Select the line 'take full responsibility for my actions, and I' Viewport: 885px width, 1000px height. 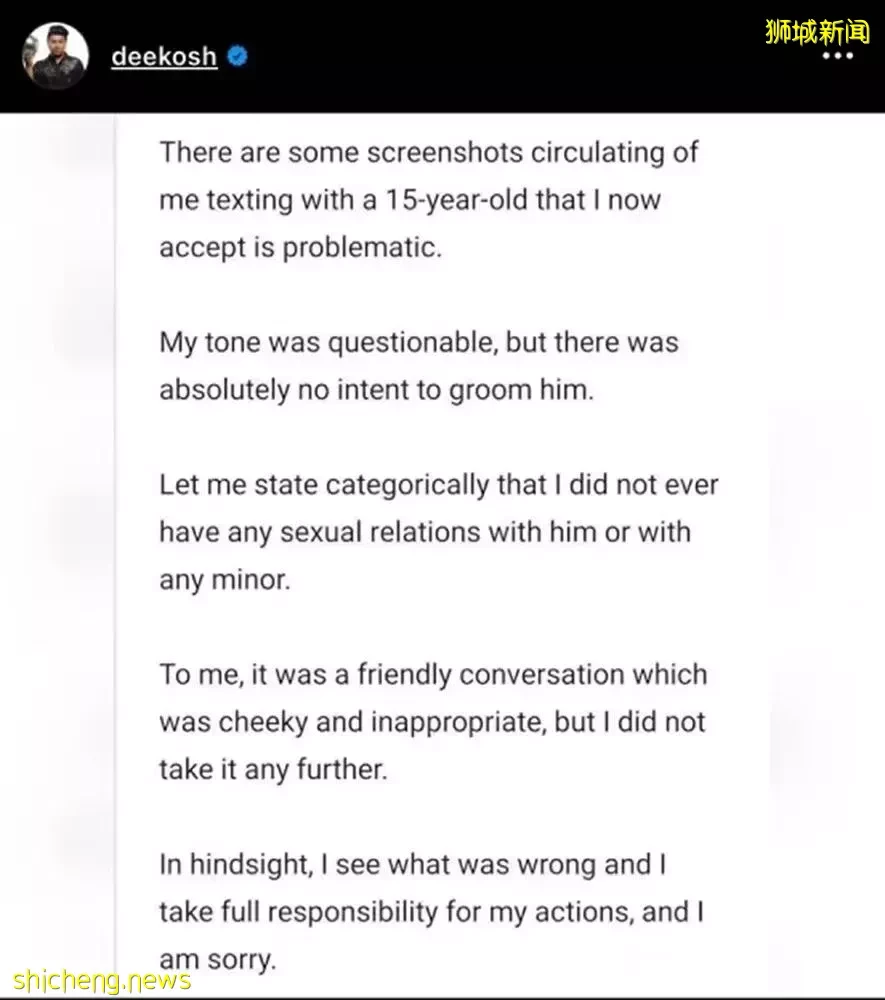(431, 912)
